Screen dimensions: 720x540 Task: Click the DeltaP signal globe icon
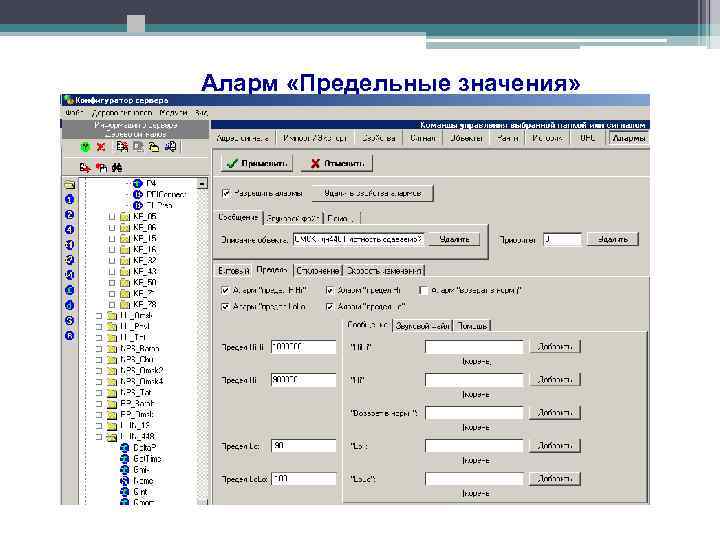coord(124,447)
